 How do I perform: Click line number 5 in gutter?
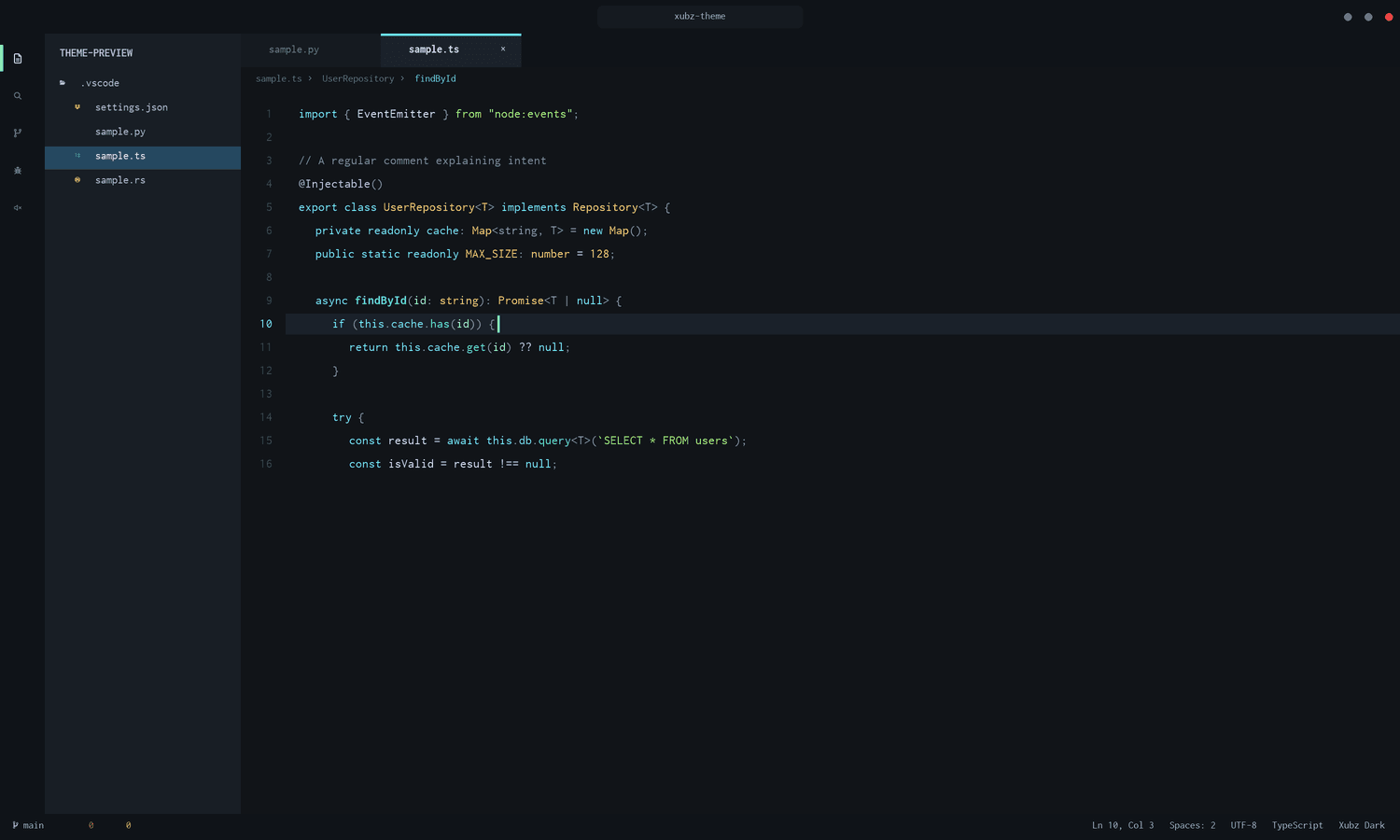(x=269, y=207)
